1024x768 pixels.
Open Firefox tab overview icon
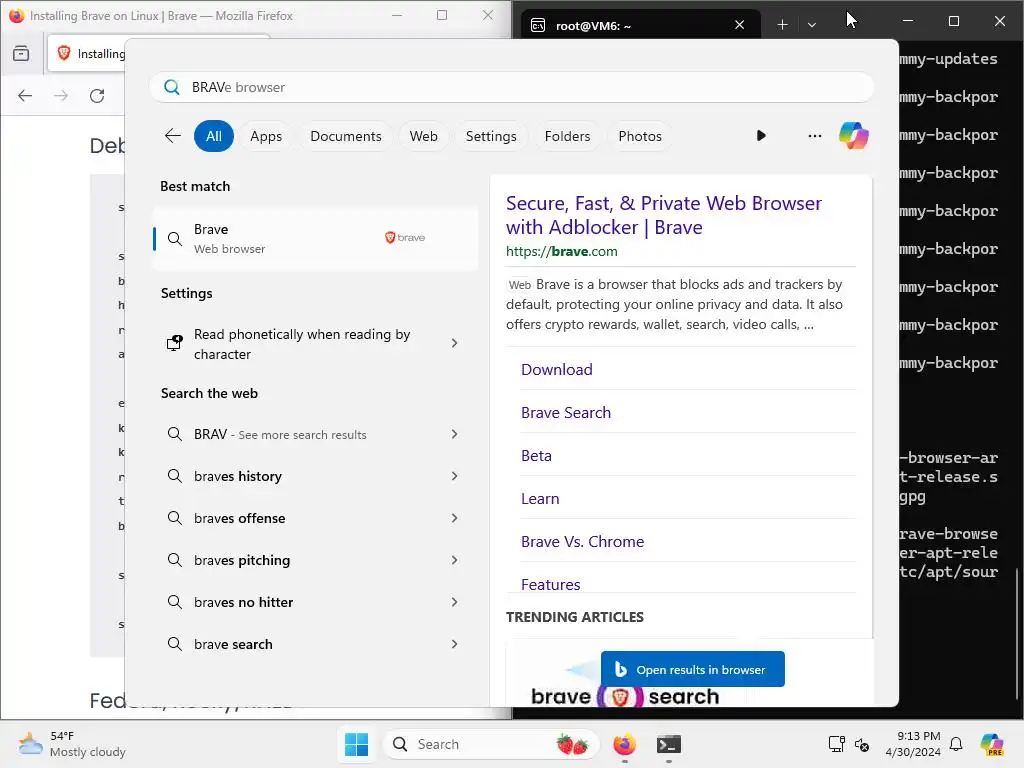[21, 53]
